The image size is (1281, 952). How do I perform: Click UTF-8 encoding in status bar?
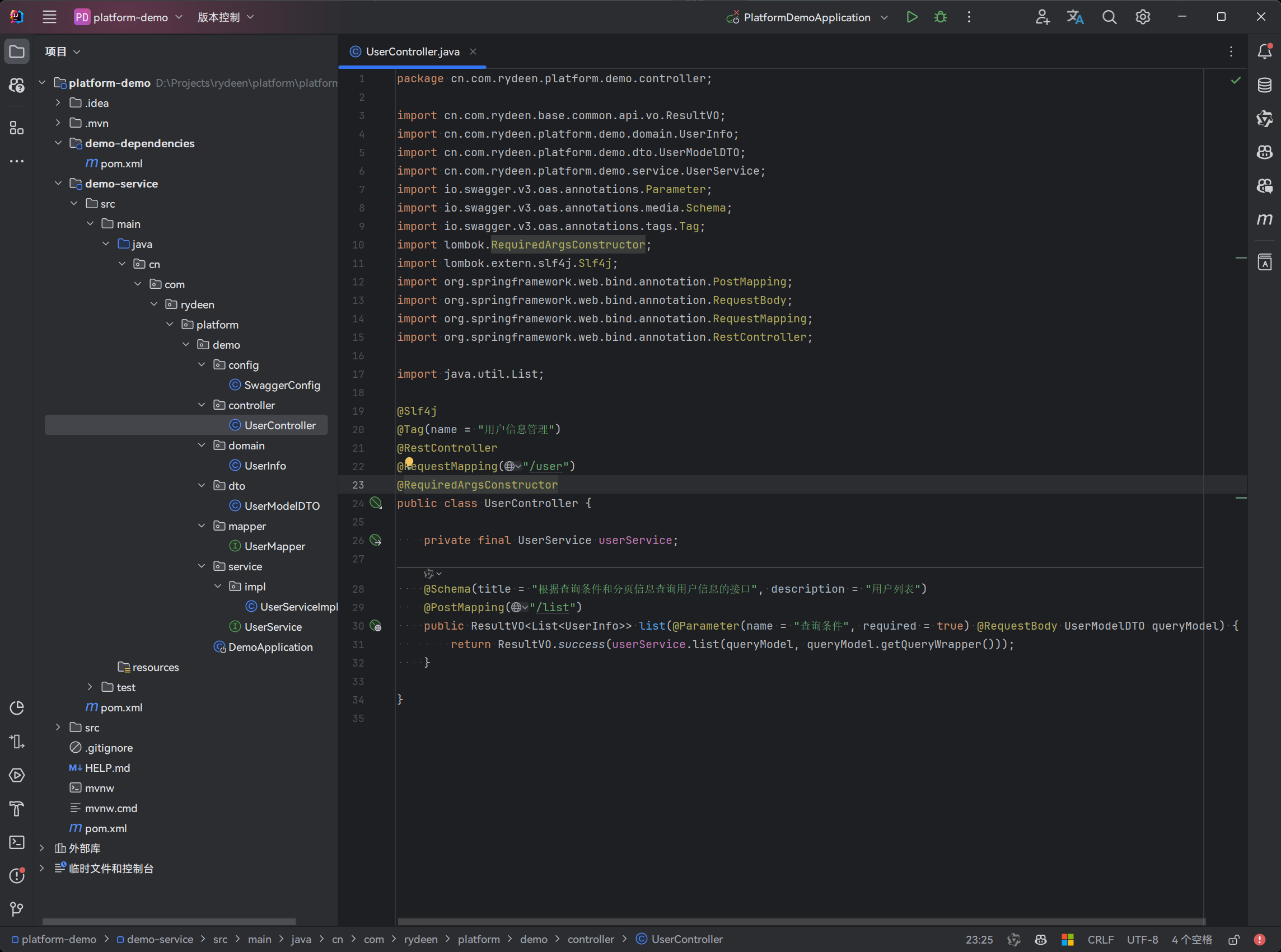click(x=1142, y=940)
